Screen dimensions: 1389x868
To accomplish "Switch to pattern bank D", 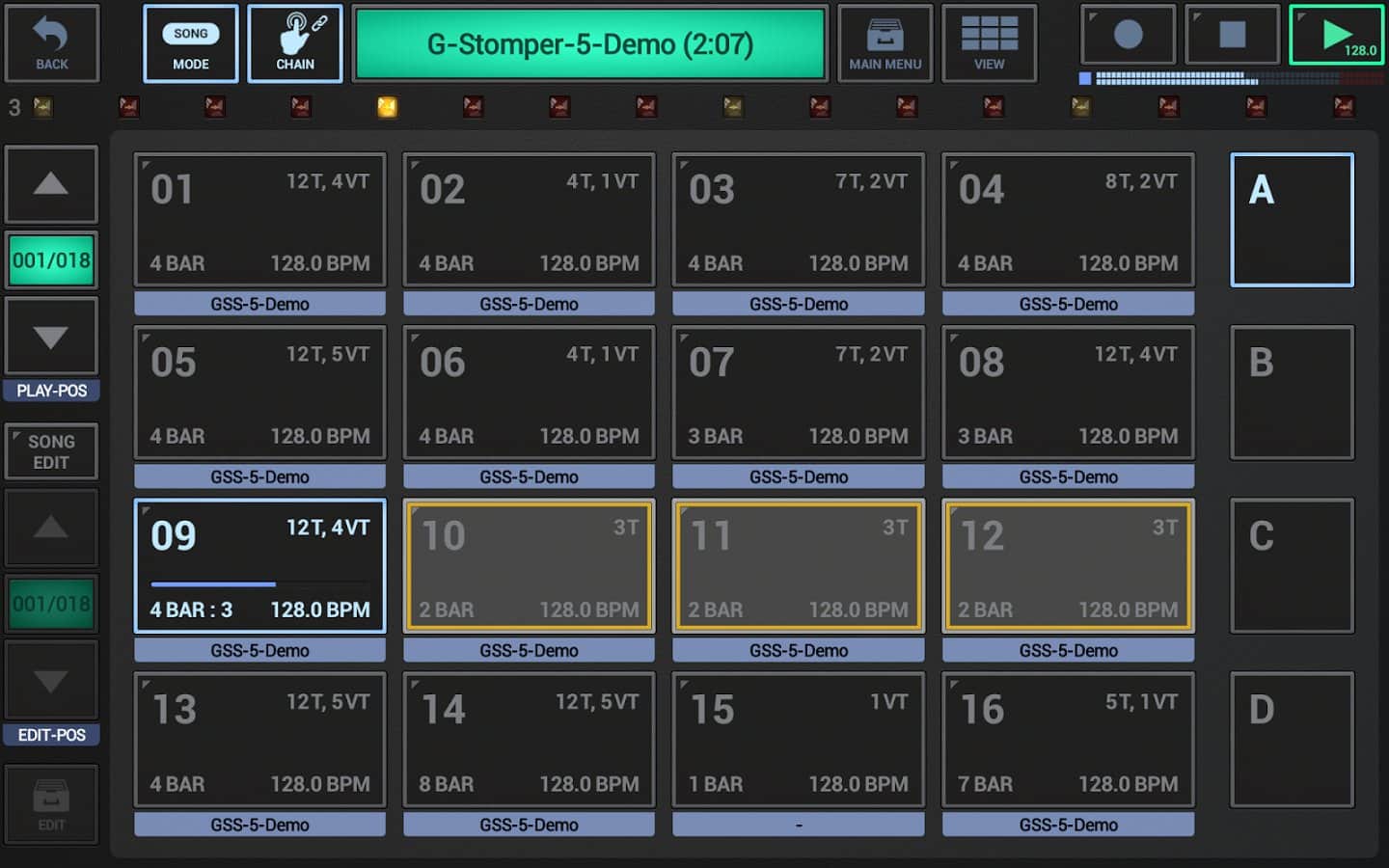I will point(1292,740).
